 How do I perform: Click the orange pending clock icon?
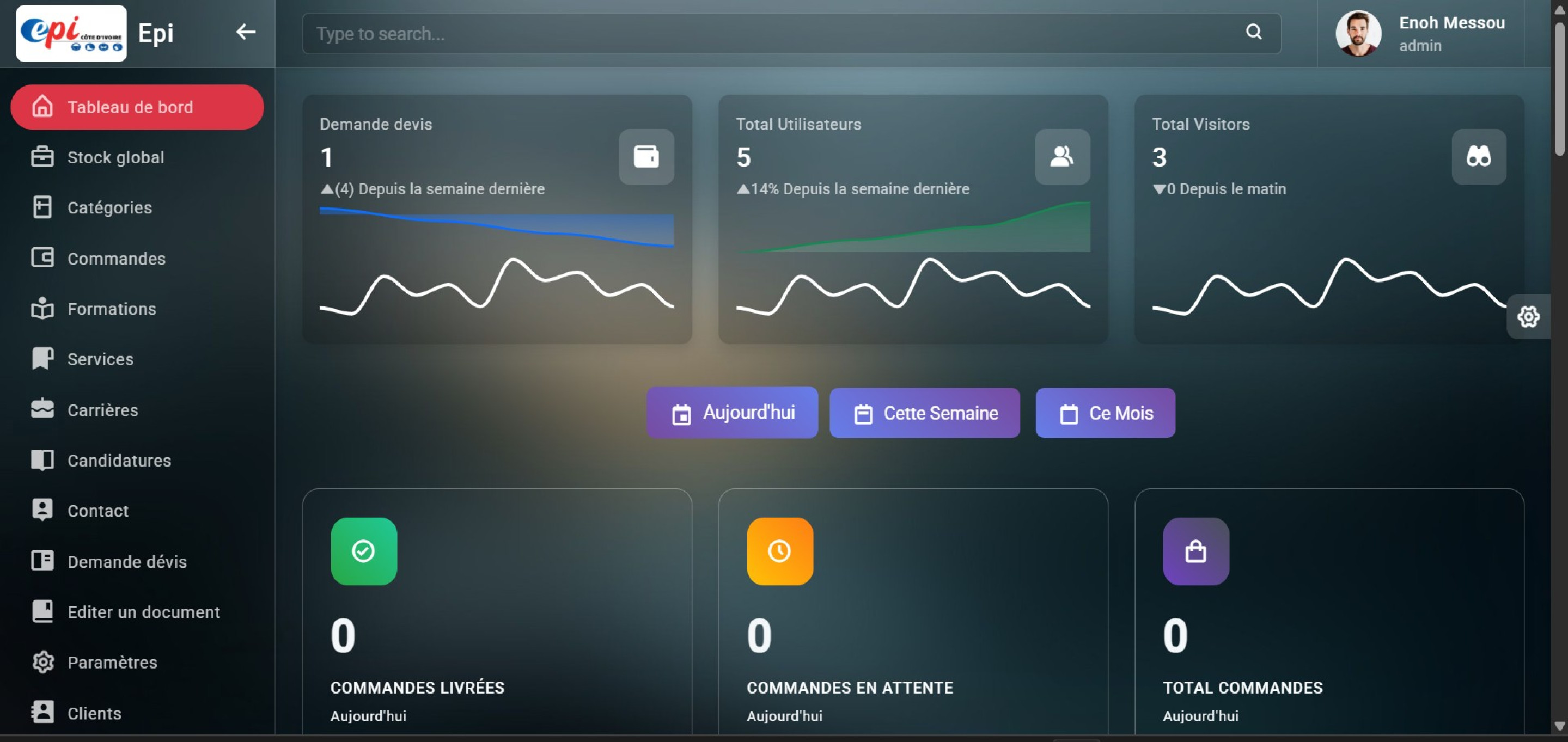(779, 551)
